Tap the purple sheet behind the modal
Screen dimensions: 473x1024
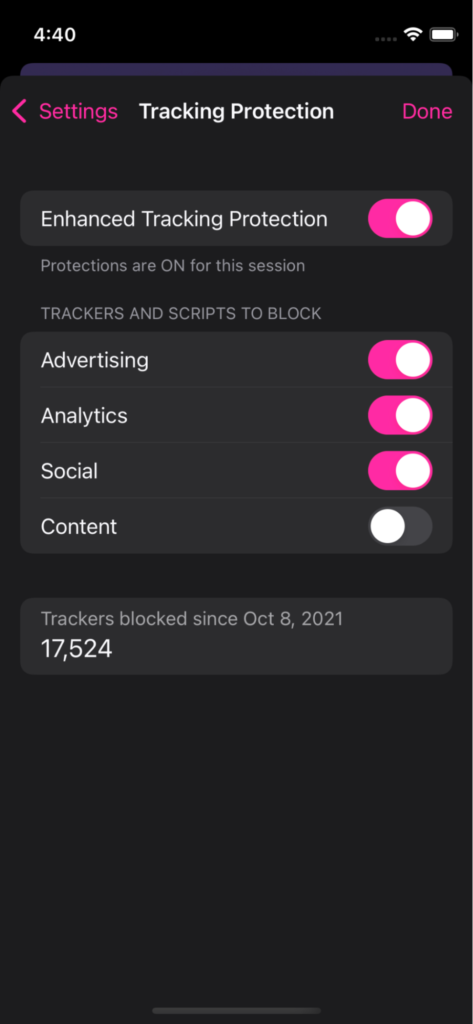(x=236, y=69)
